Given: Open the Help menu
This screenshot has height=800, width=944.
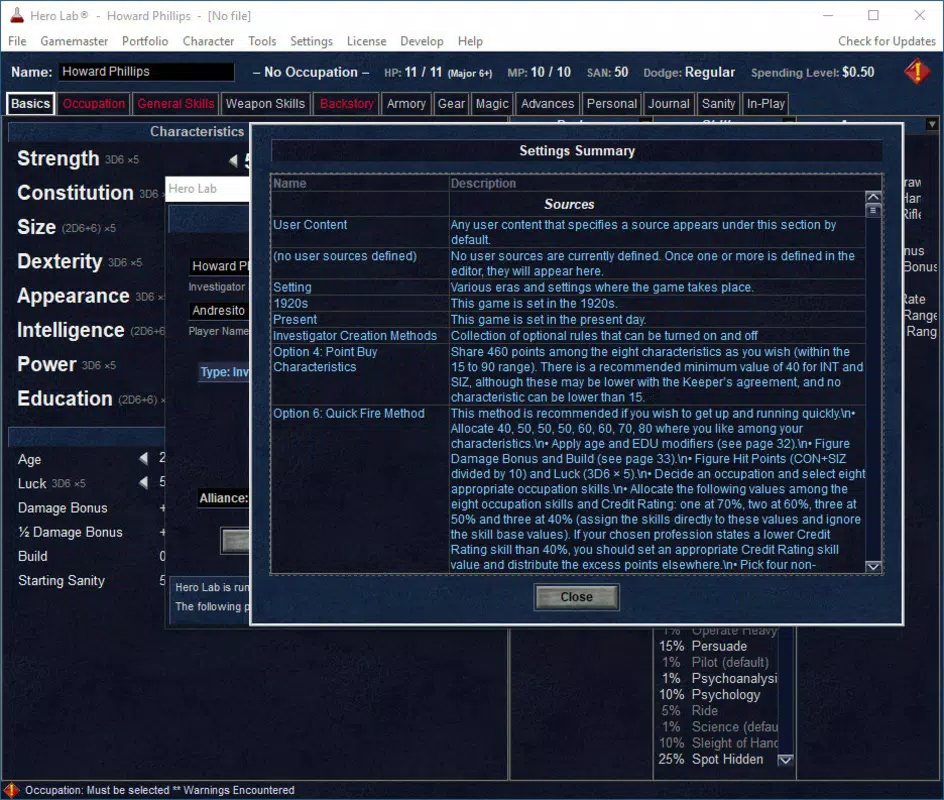Looking at the screenshot, I should coord(470,41).
